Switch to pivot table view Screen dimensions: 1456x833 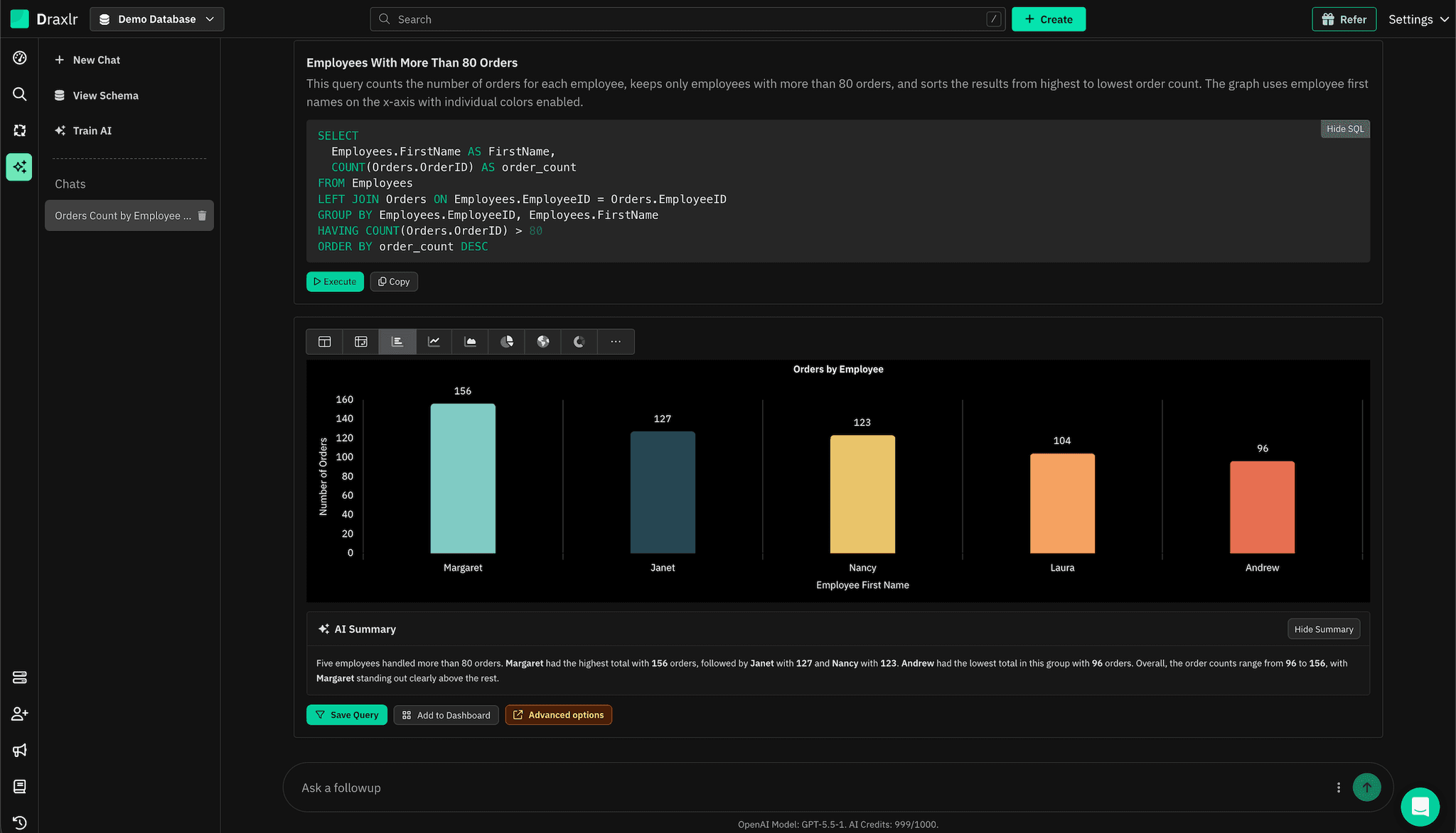click(361, 342)
